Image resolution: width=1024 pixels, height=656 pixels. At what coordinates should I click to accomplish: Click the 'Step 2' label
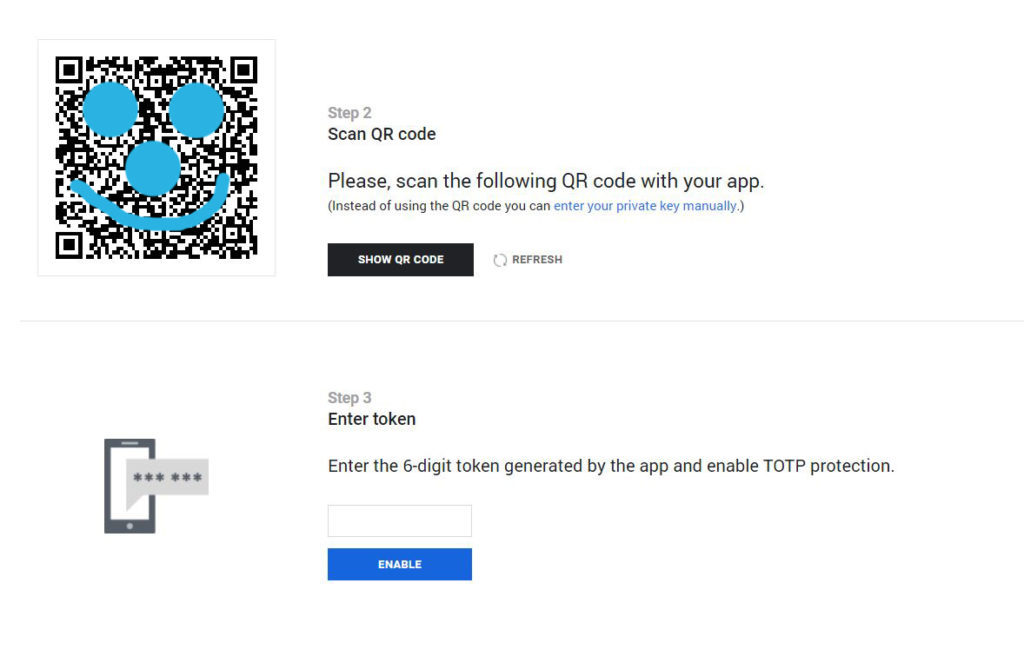(349, 113)
